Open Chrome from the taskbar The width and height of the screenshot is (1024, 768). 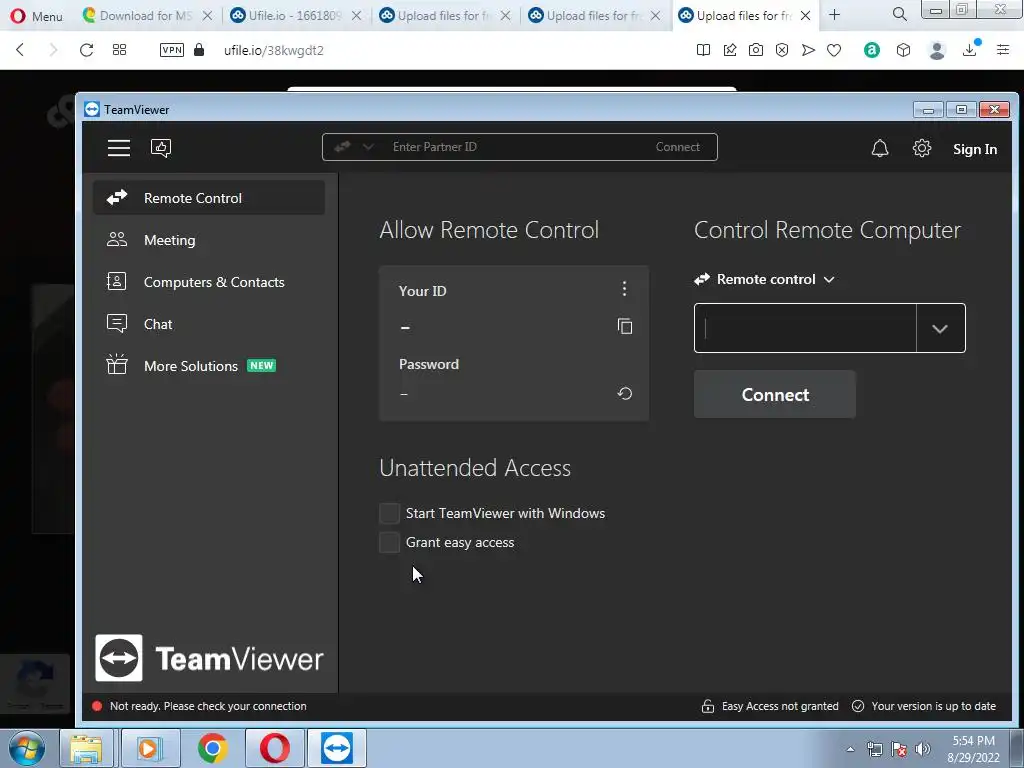[213, 748]
